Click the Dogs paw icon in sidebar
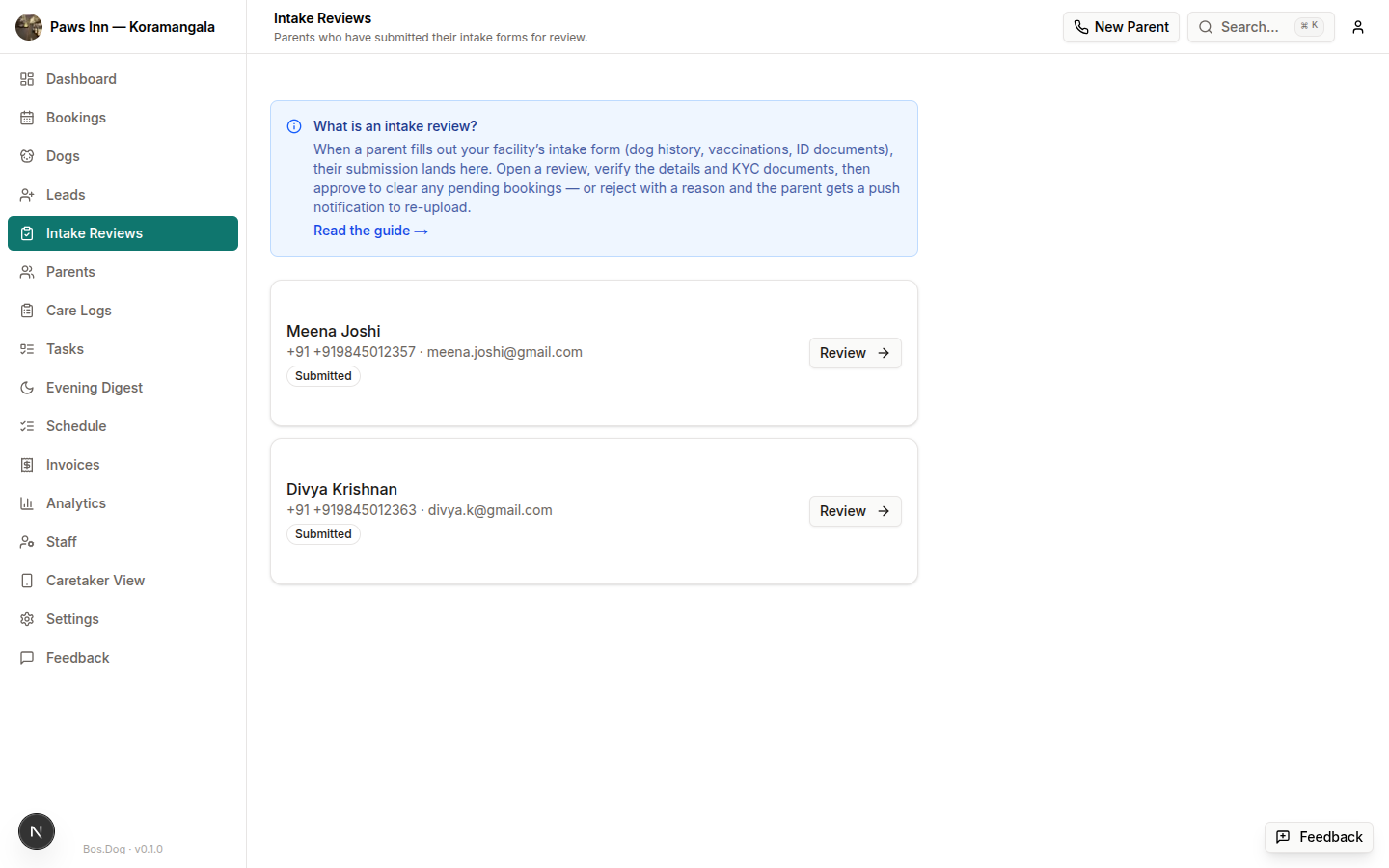The height and width of the screenshot is (868, 1389). point(26,155)
